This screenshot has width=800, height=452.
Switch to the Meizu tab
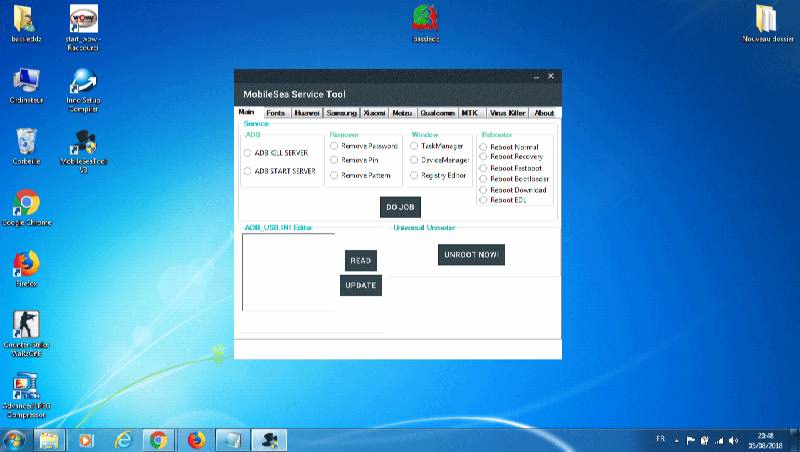coord(402,113)
